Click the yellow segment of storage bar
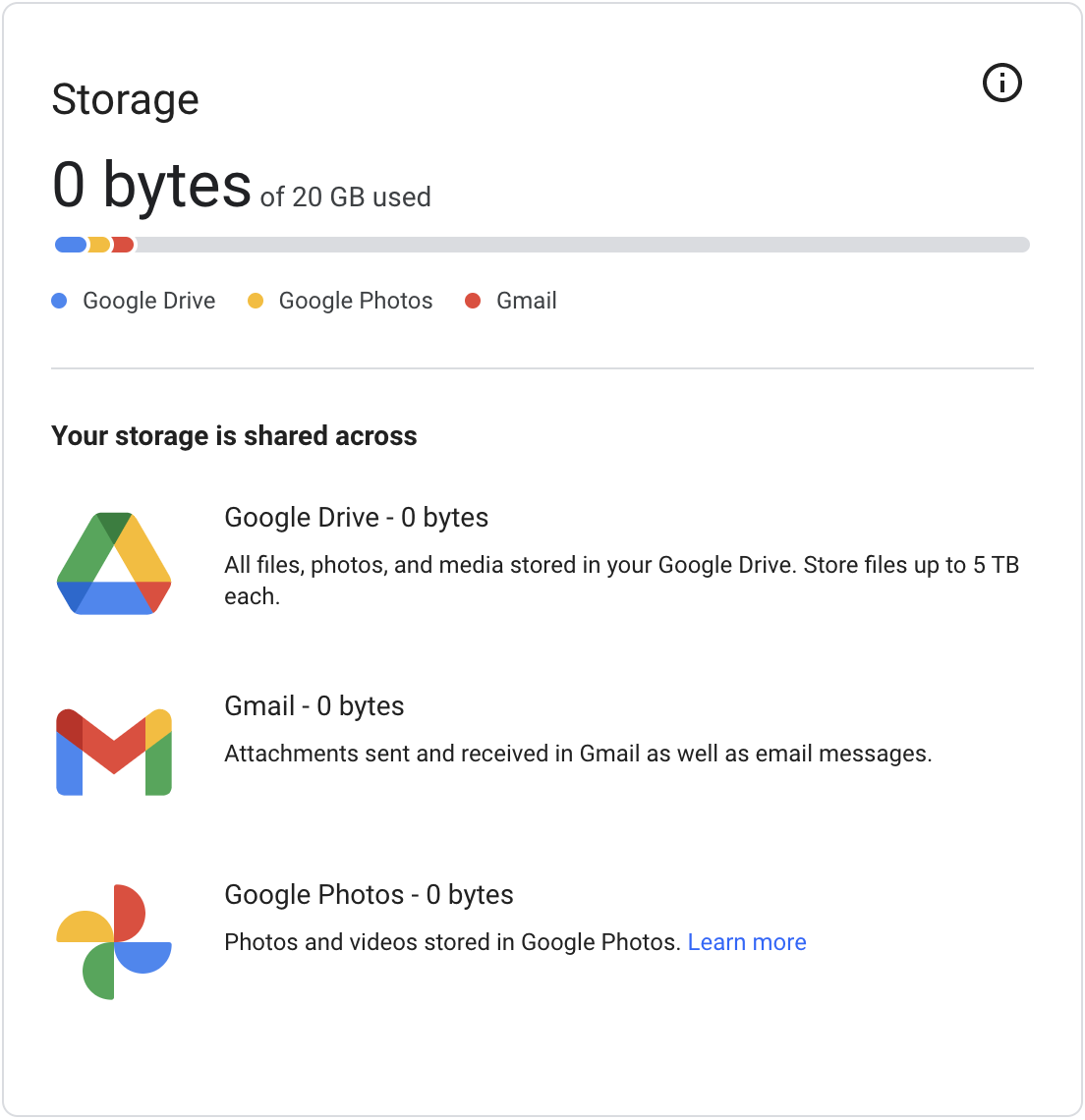The image size is (1085, 1120). [99, 245]
